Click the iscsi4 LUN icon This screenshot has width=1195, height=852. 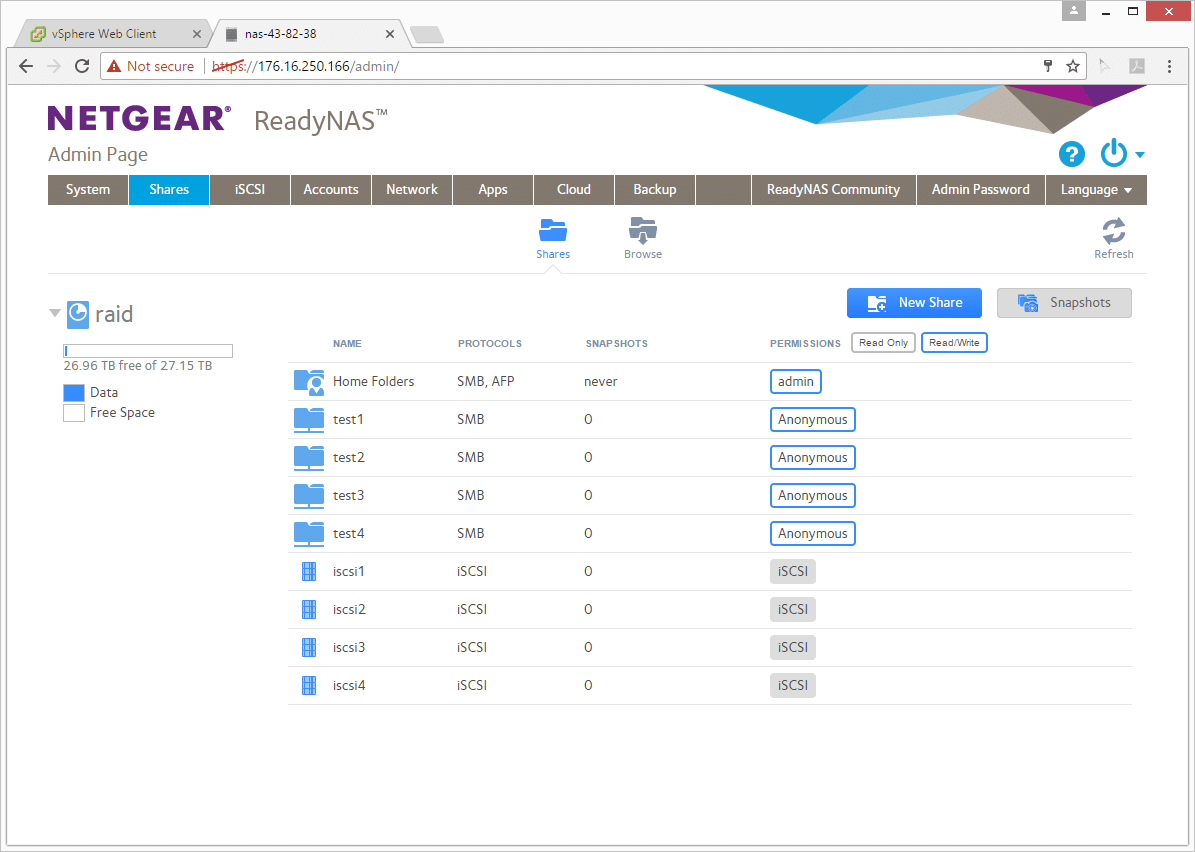tap(309, 686)
